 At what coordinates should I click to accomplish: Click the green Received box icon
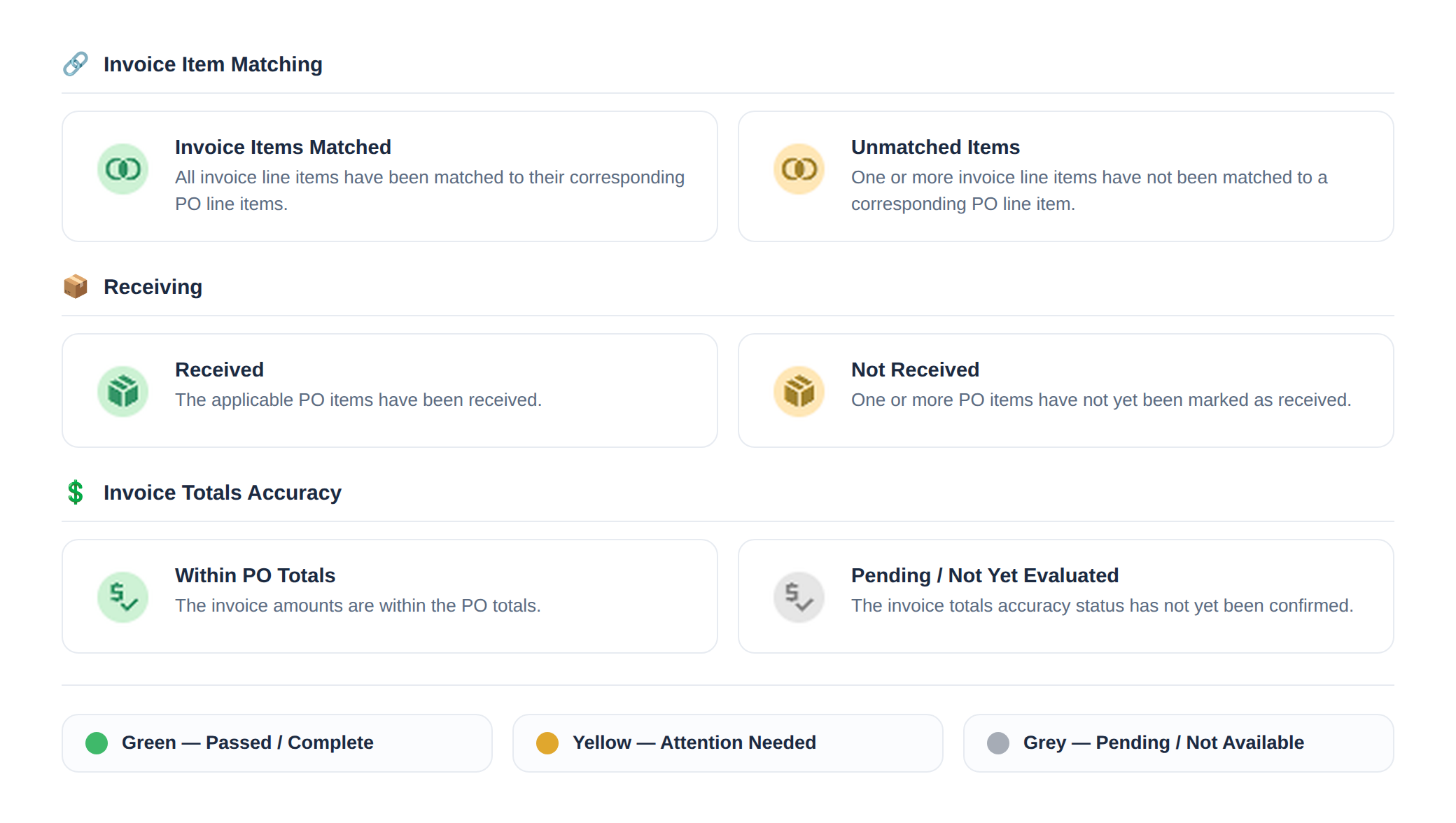[122, 391]
